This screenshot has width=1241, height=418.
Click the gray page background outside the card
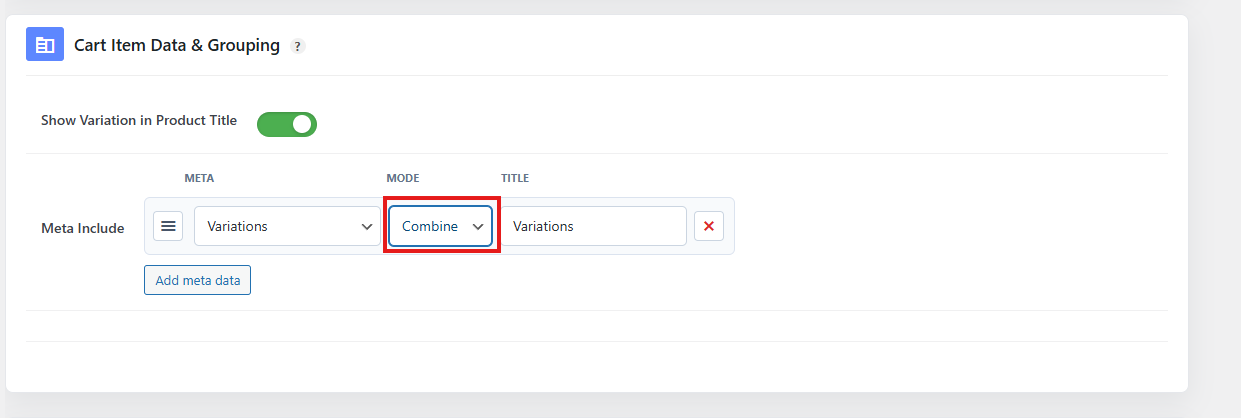[x=1214, y=200]
